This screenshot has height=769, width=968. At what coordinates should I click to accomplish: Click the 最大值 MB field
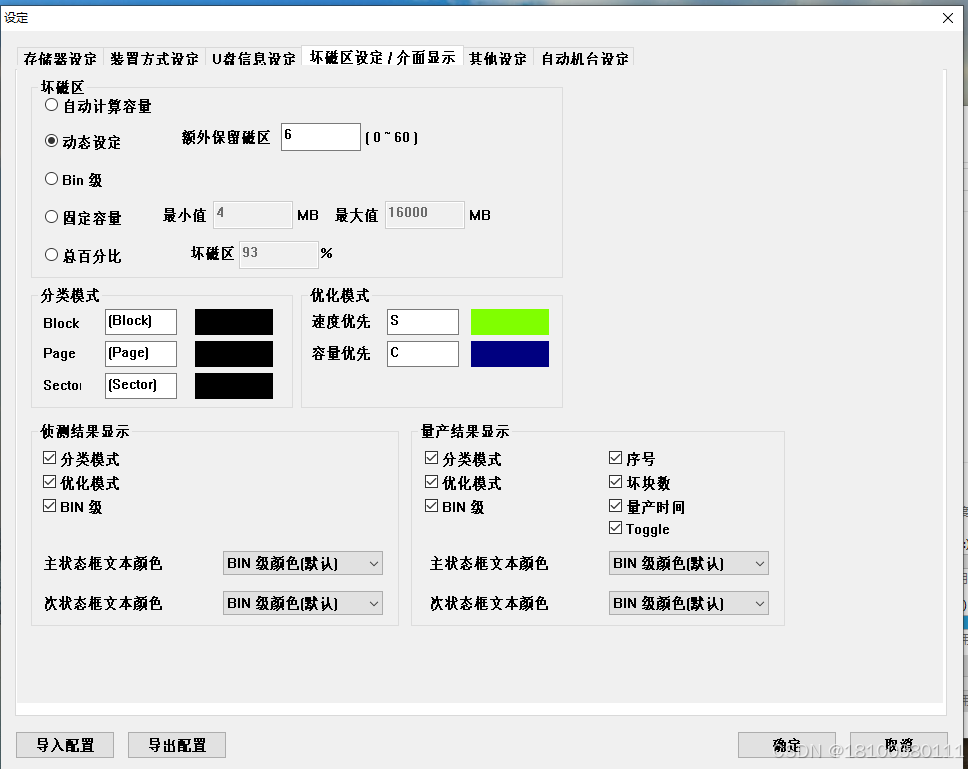pyautogui.click(x=424, y=215)
